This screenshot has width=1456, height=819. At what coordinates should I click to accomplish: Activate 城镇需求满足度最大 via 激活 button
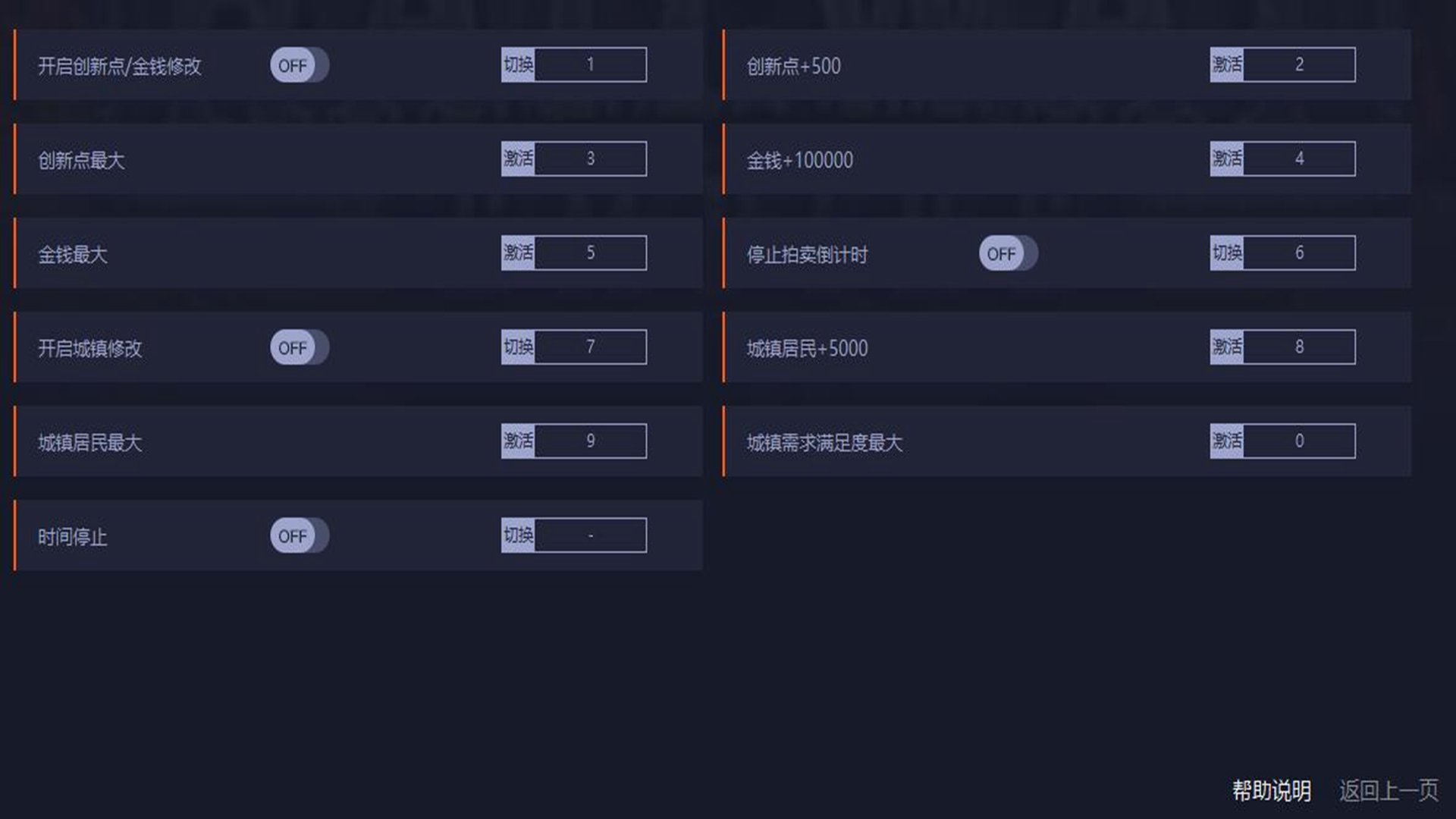(1227, 441)
